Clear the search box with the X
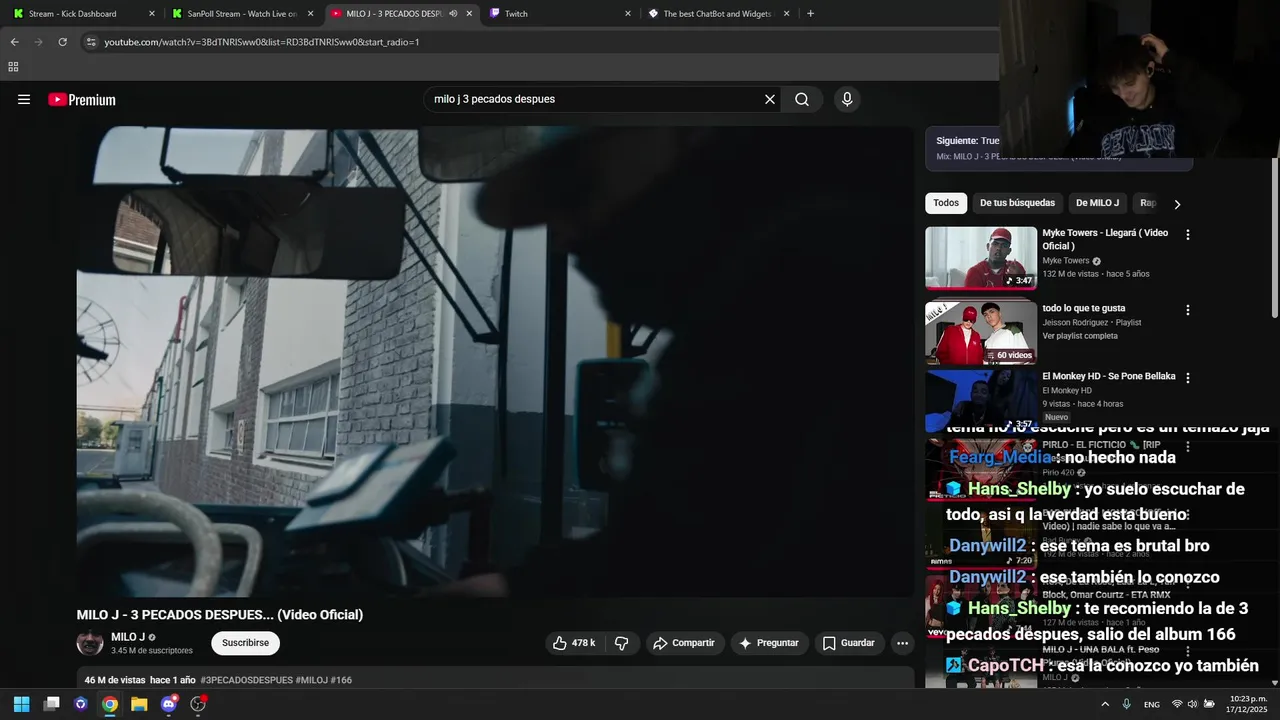The image size is (1280, 720). (x=770, y=99)
